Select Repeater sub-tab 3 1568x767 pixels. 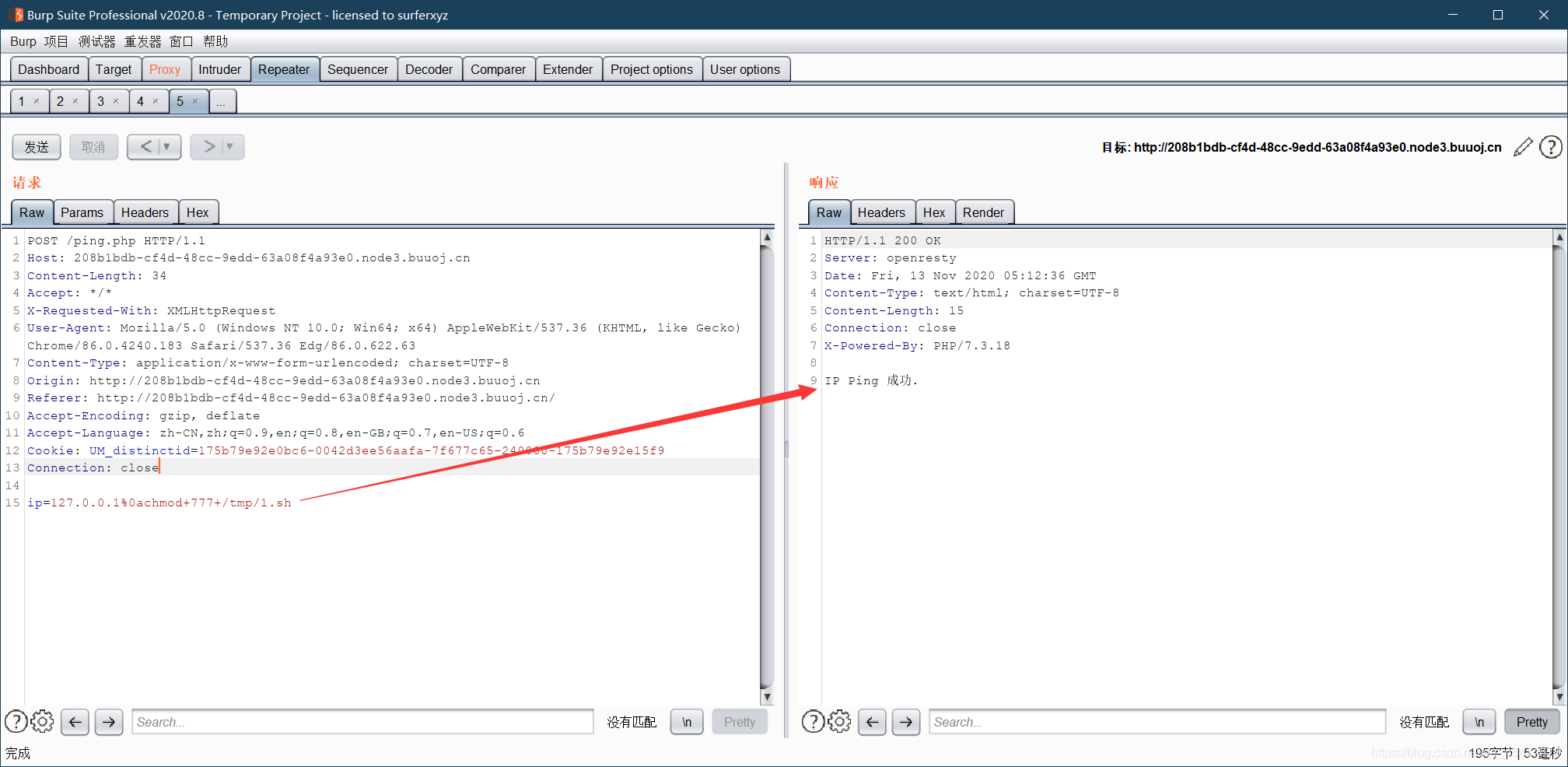[100, 101]
